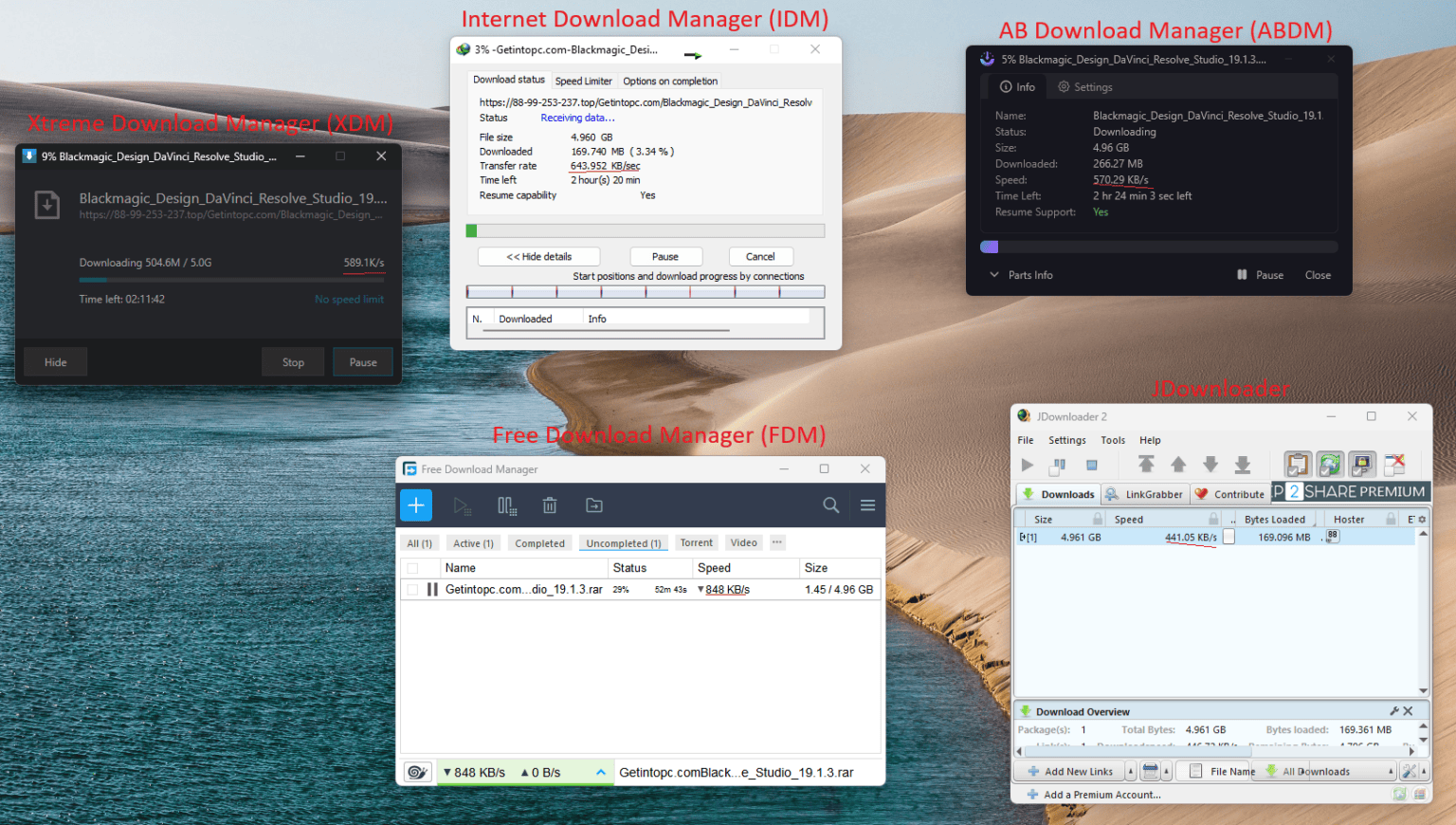
Task: Click the clipboard observer icon in JDownloader
Action: pyautogui.click(x=1298, y=464)
